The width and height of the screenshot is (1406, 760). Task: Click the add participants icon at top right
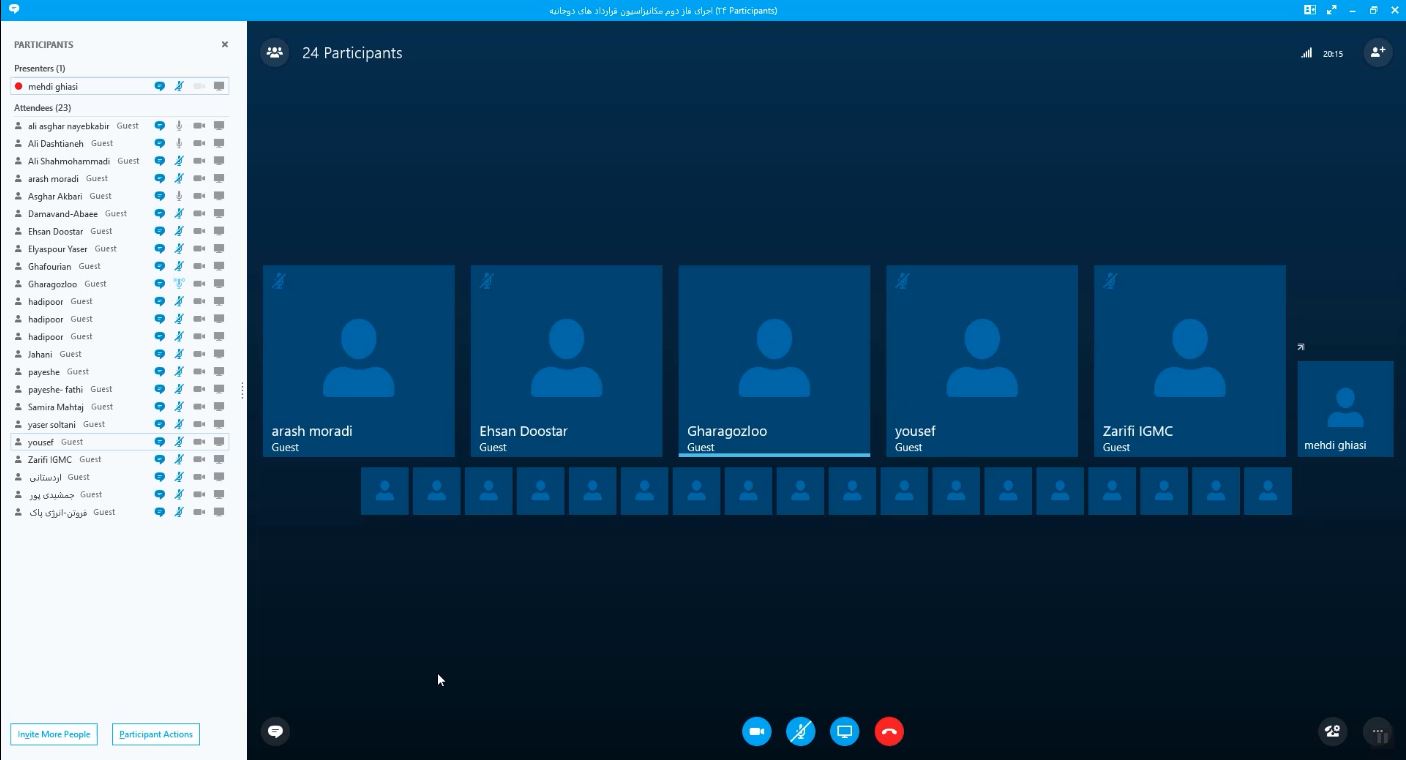point(1378,53)
